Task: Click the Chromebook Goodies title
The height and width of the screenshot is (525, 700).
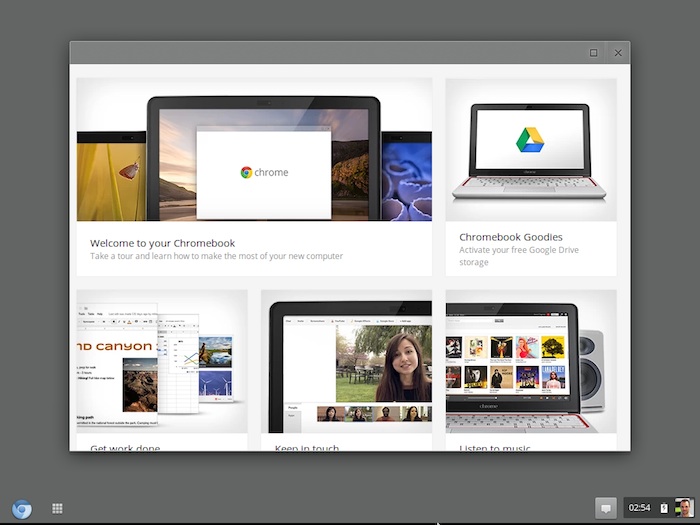Action: point(511,237)
